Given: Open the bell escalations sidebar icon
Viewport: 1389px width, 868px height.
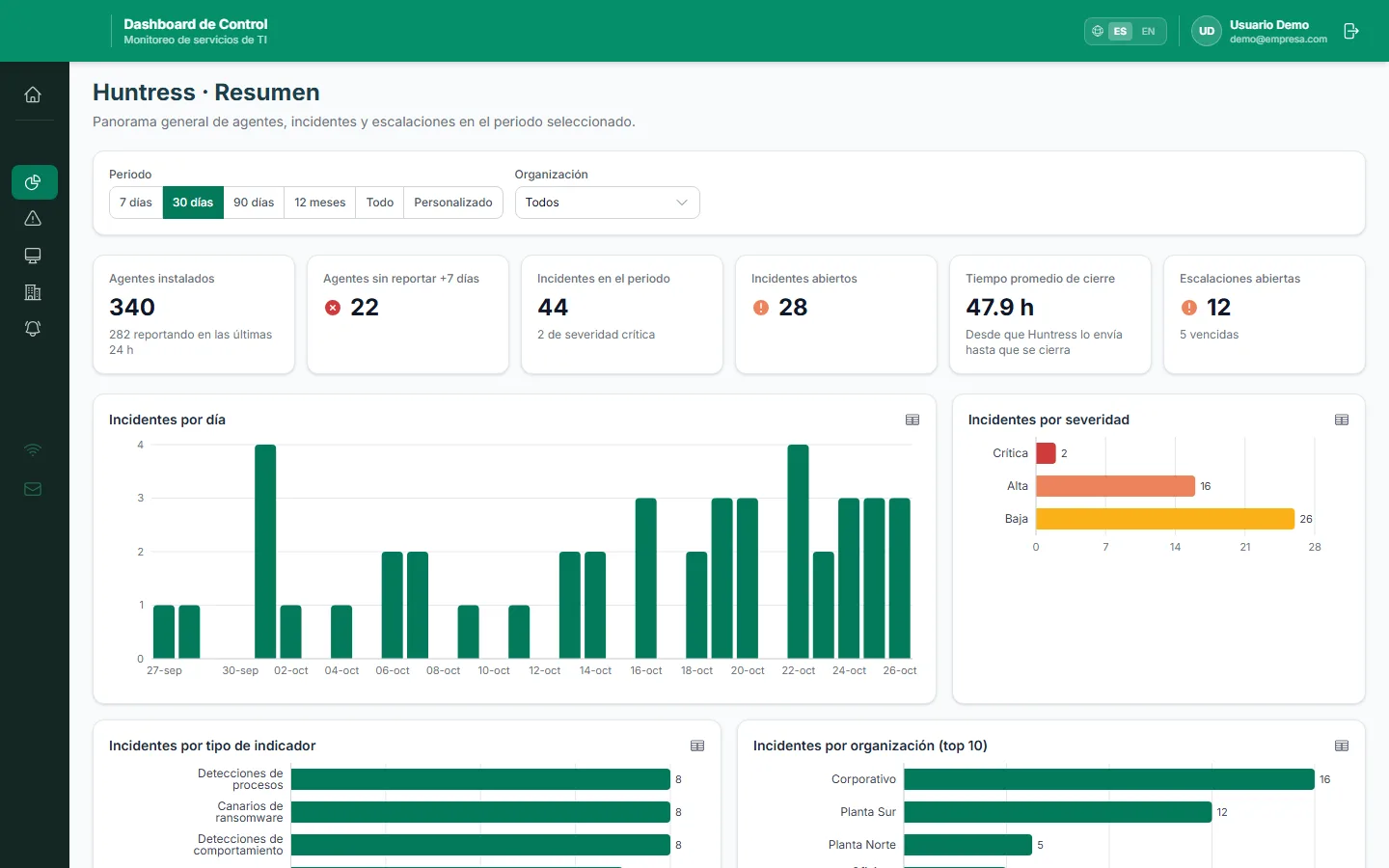Looking at the screenshot, I should 33,329.
